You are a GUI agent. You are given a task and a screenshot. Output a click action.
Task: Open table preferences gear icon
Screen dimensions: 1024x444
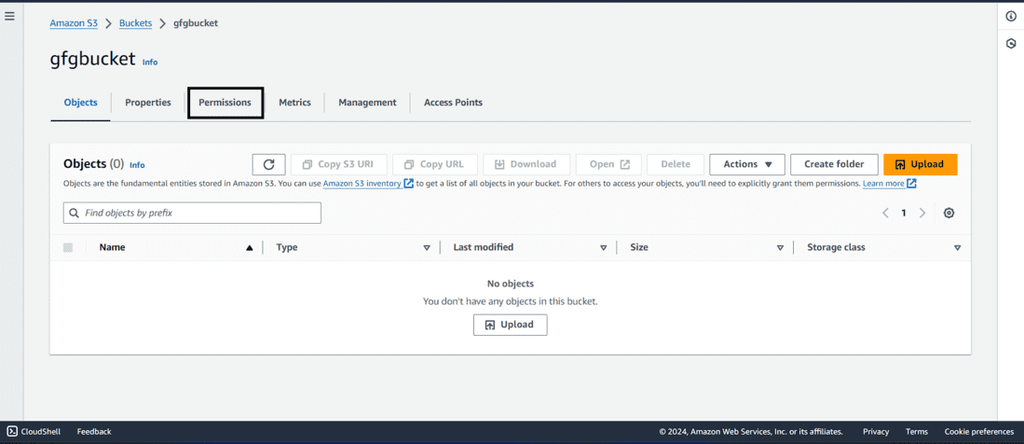(949, 213)
